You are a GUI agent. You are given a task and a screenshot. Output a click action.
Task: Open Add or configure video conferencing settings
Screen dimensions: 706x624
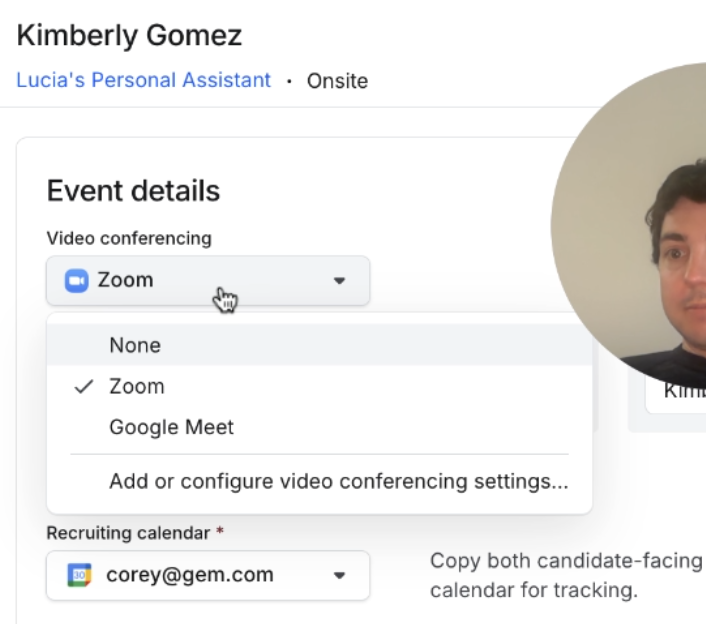(x=338, y=481)
